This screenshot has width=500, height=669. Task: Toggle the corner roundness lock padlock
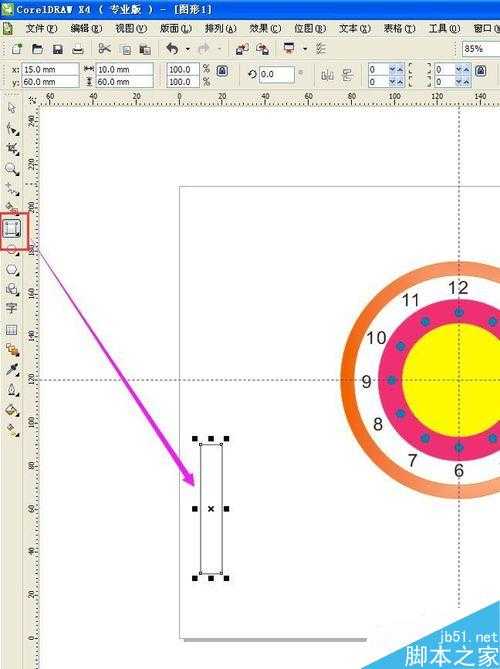point(481,70)
